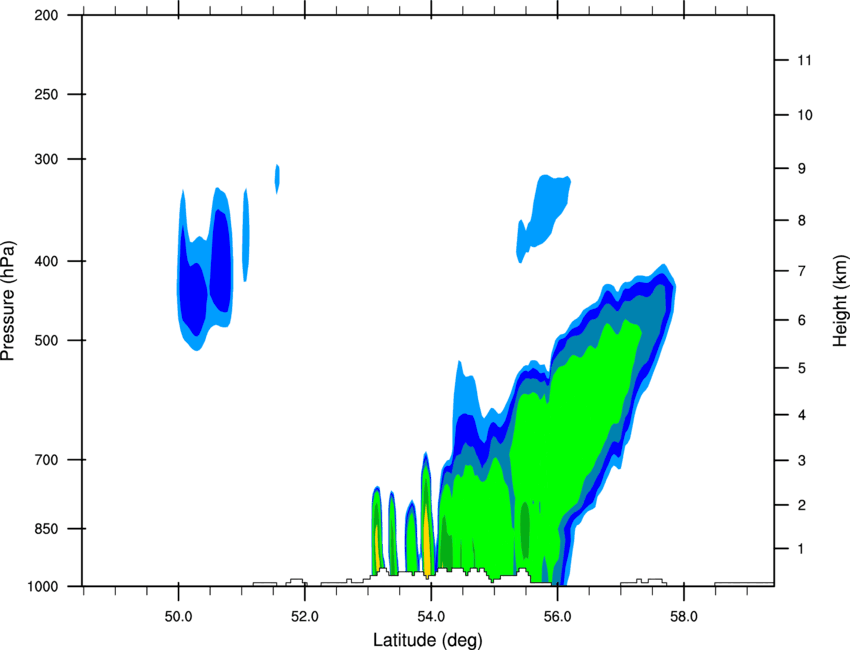
Task: Click the 1 km height label
Action: pyautogui.click(x=802, y=549)
